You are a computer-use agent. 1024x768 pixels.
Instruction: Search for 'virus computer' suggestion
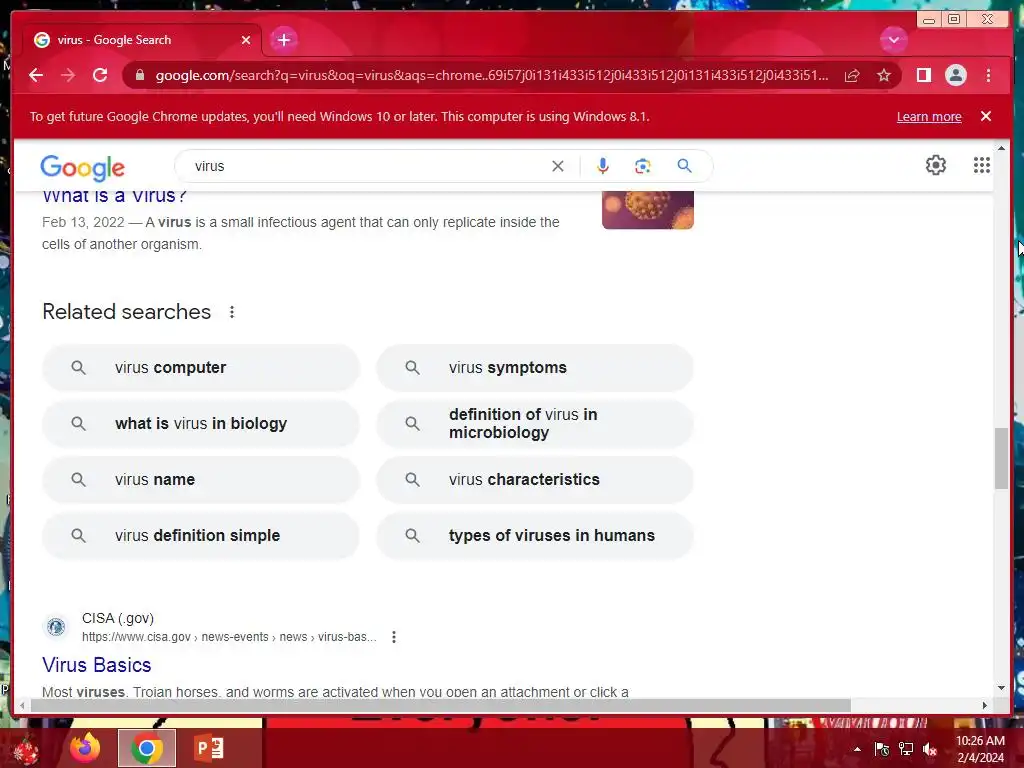coord(201,368)
